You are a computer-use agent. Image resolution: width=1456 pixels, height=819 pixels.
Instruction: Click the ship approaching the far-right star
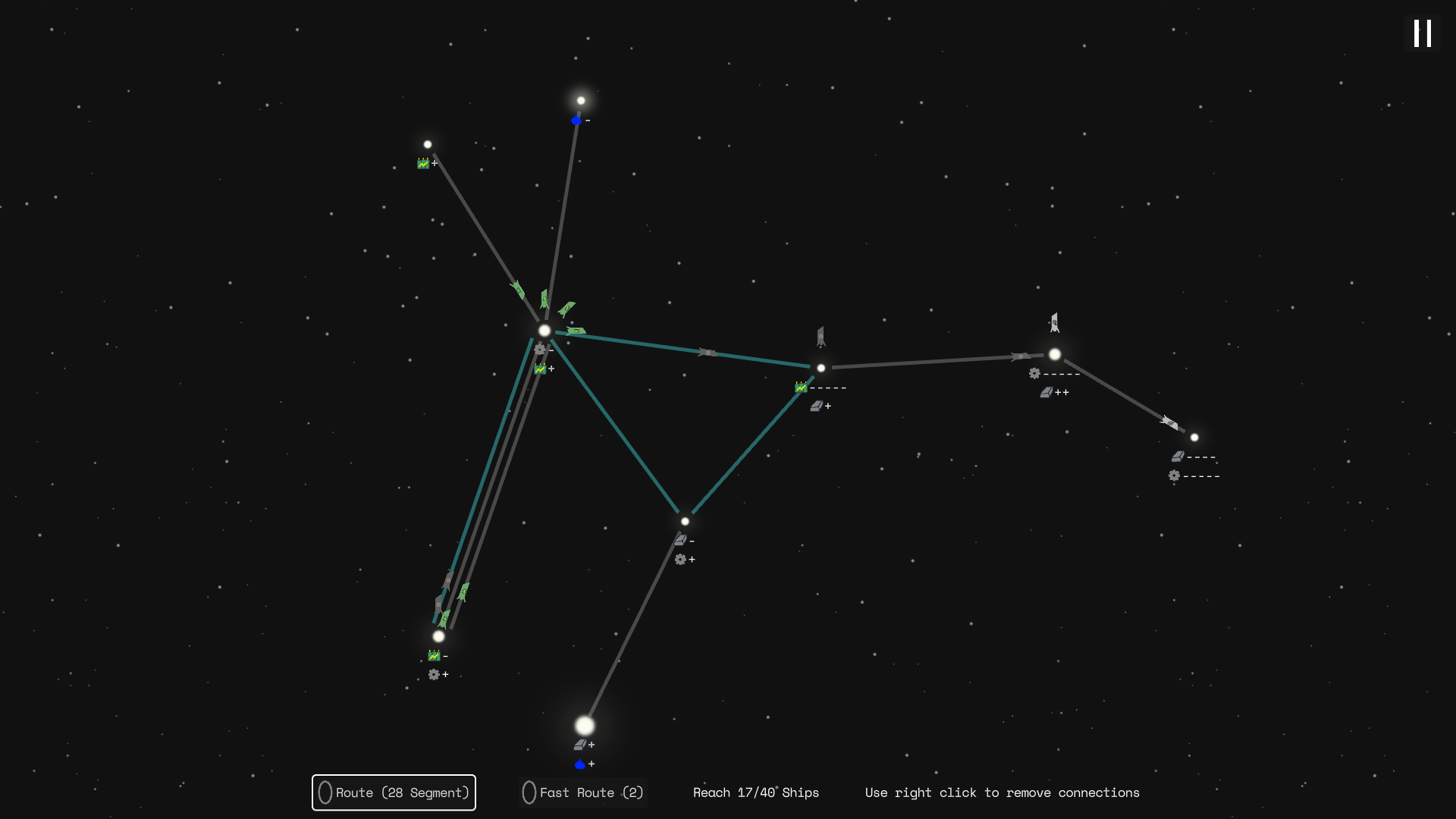[x=1169, y=422]
